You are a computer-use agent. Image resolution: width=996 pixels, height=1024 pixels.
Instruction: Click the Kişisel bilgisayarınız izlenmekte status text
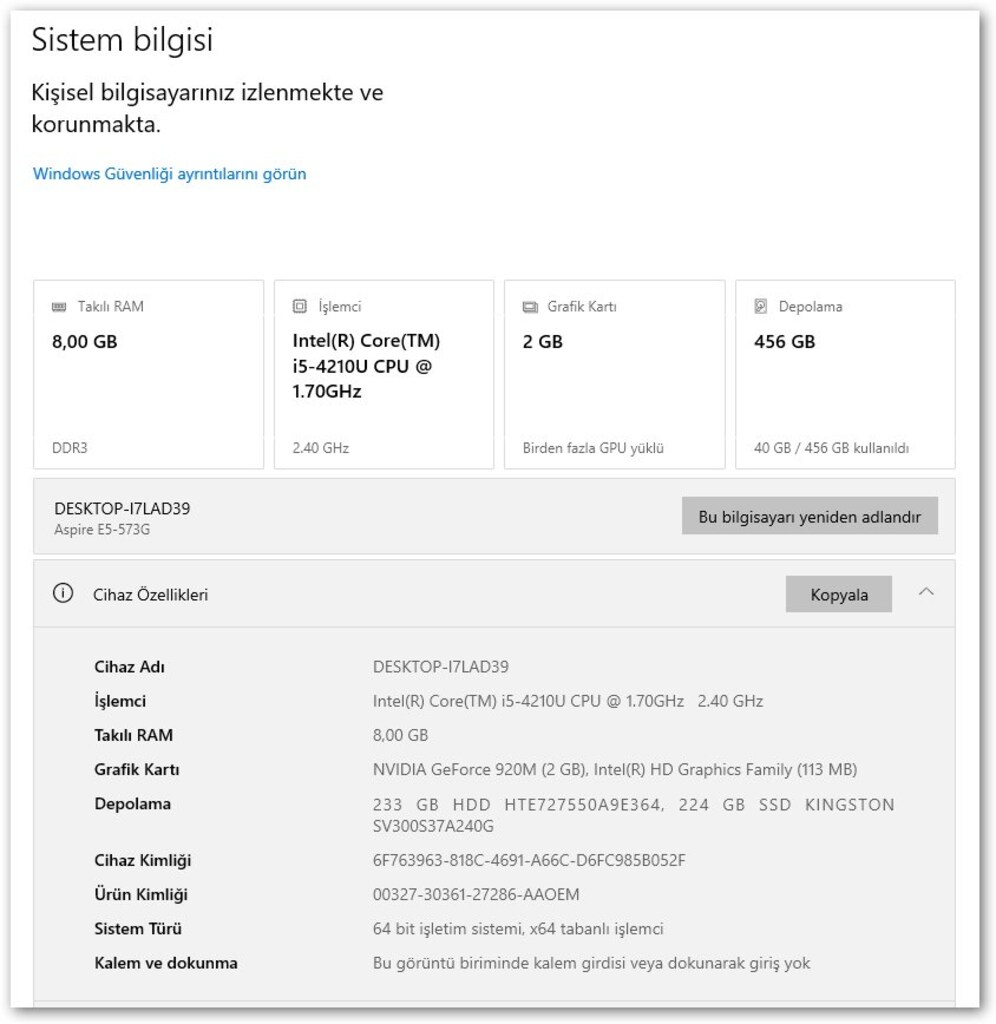[x=207, y=108]
